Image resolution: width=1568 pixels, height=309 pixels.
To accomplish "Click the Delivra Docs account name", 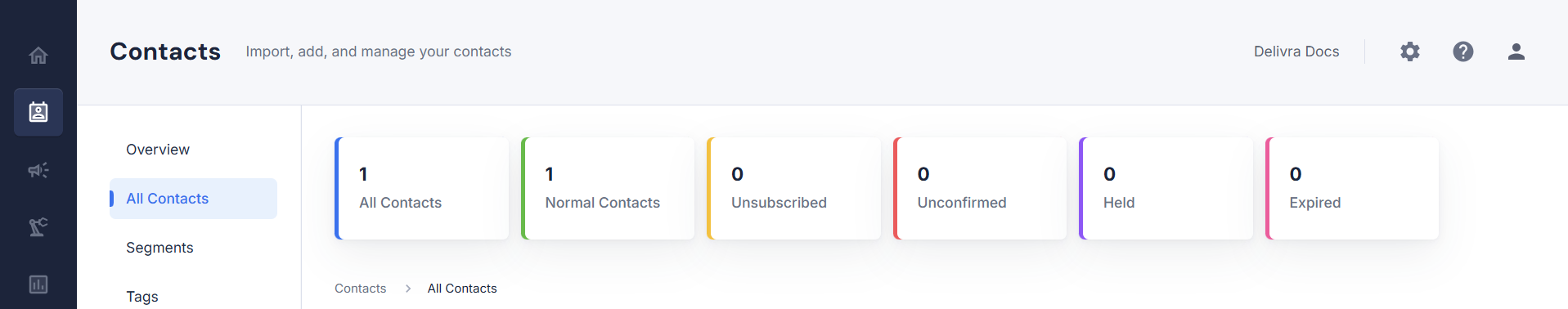I will click(1296, 51).
